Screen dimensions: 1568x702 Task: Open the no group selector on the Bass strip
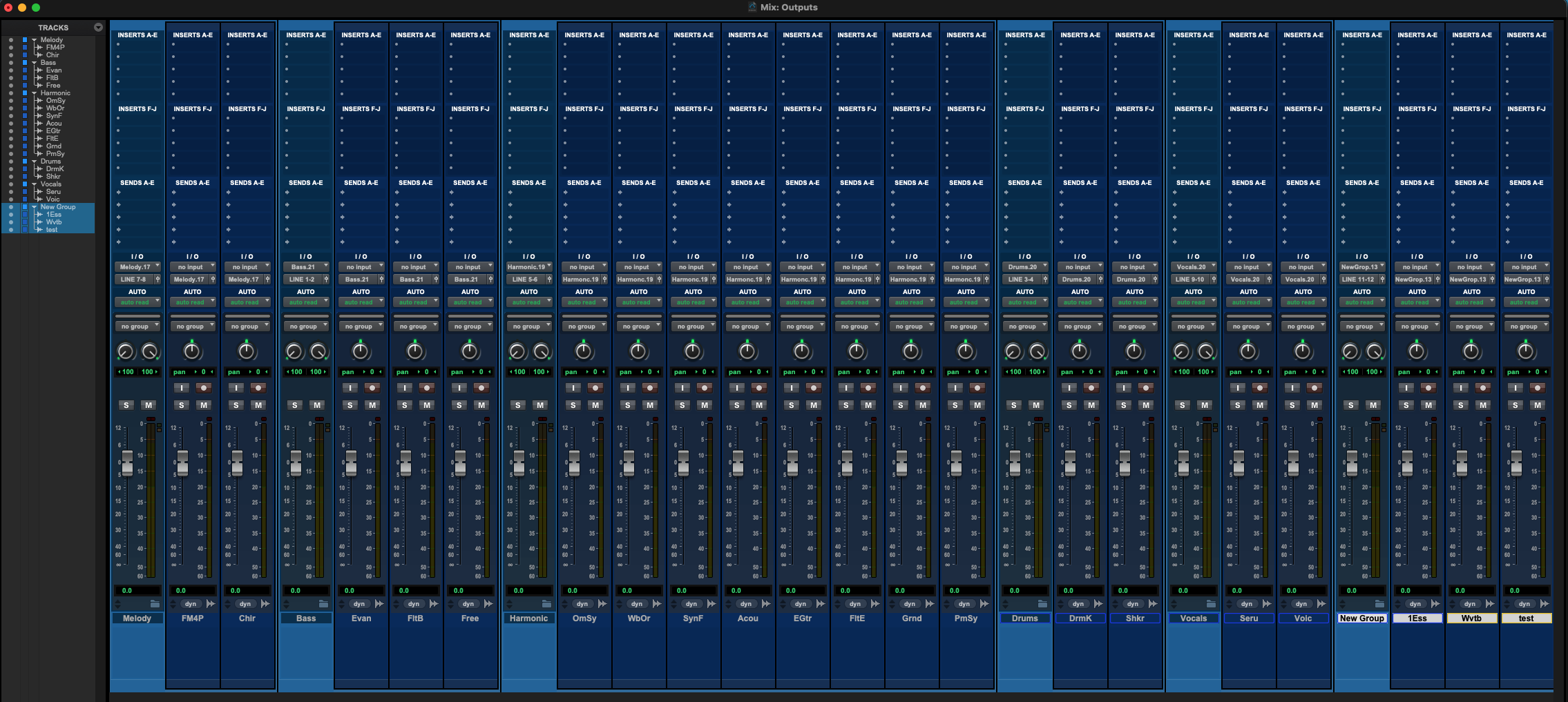pos(306,325)
